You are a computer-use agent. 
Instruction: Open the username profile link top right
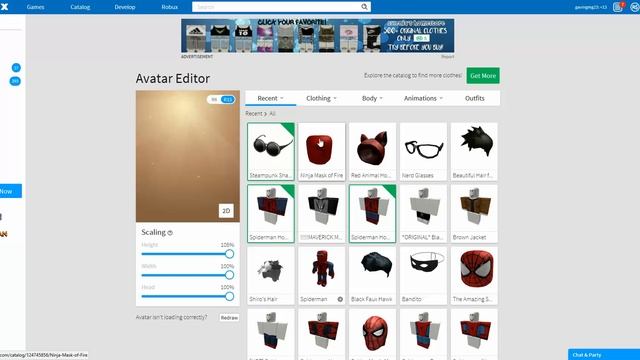[590, 7]
